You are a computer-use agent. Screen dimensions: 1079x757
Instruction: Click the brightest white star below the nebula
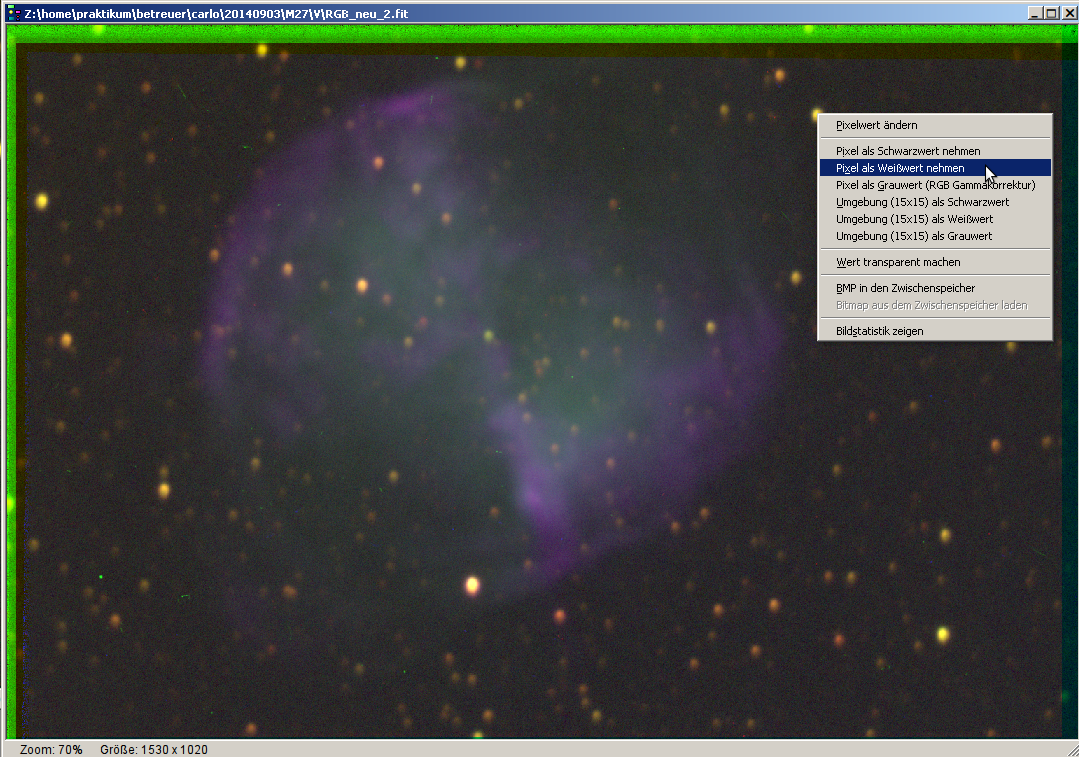click(x=472, y=585)
